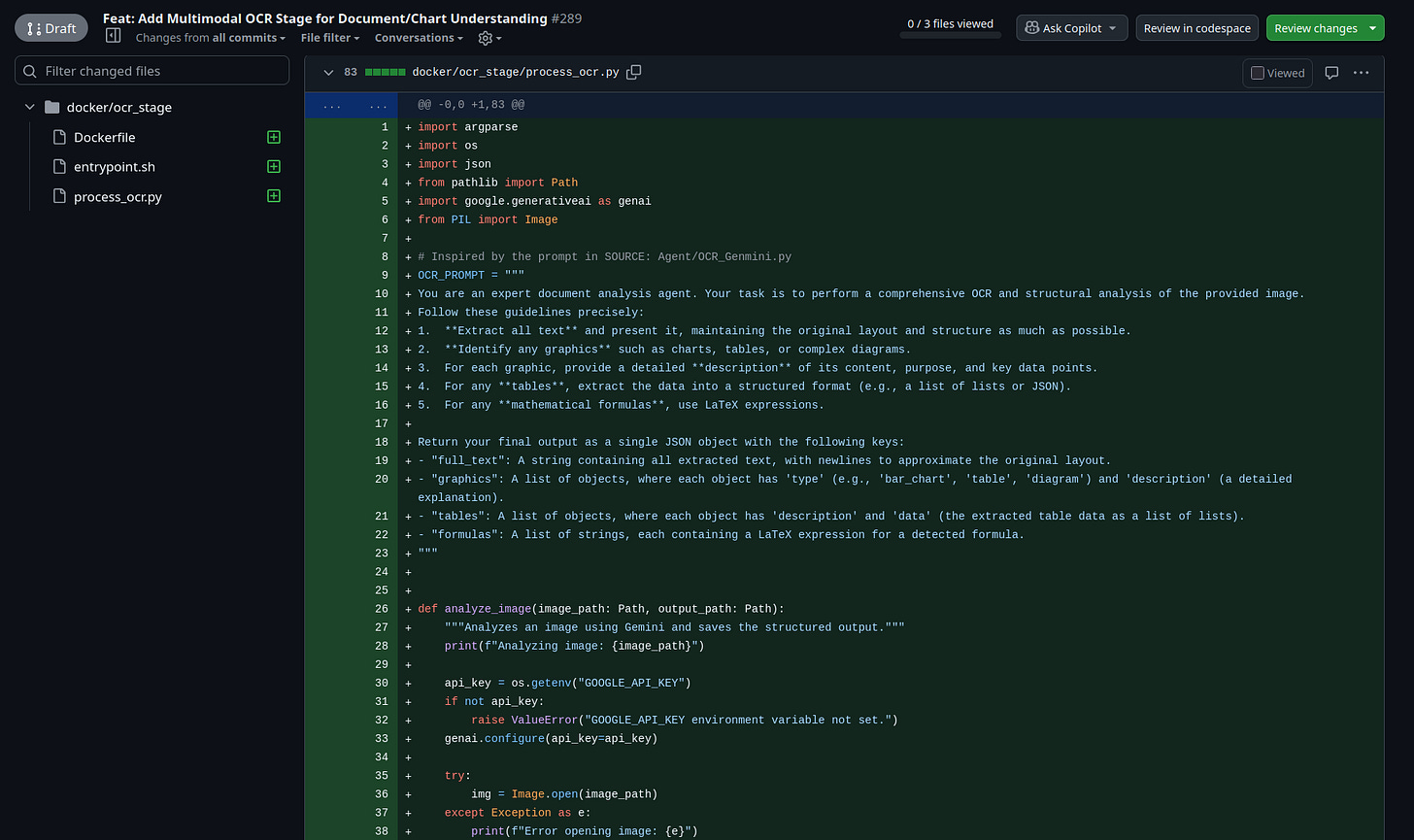Click the entrypoint.sh file icon
Screen dimensions: 1414x840
(x=59, y=166)
